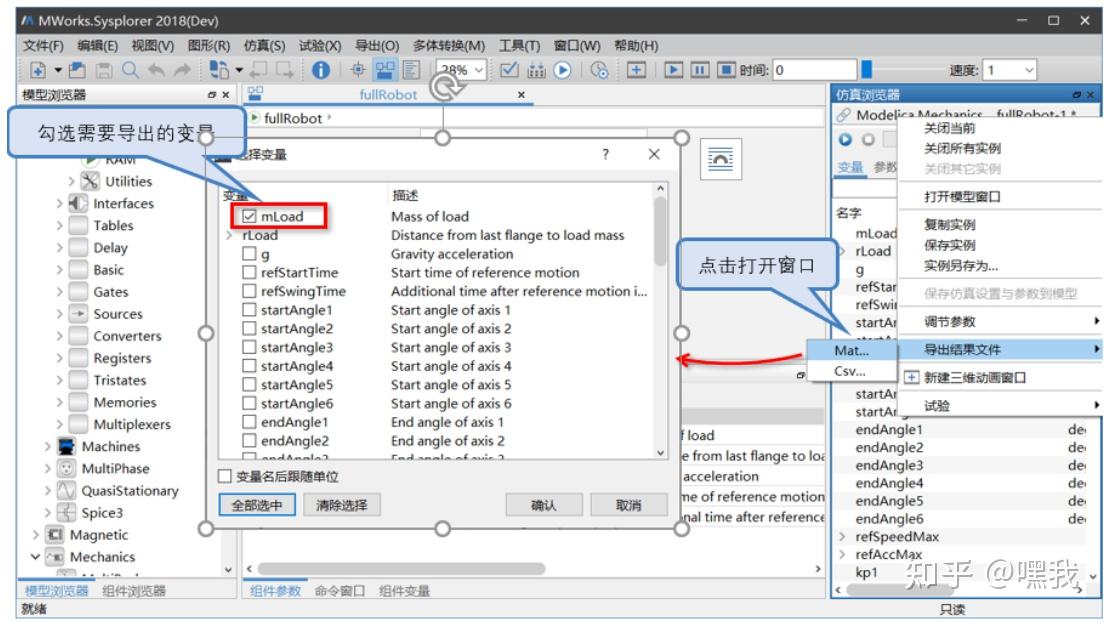Viewport: 1108px width, 622px height.
Task: Click the 全部选中 button
Action: click(x=257, y=505)
